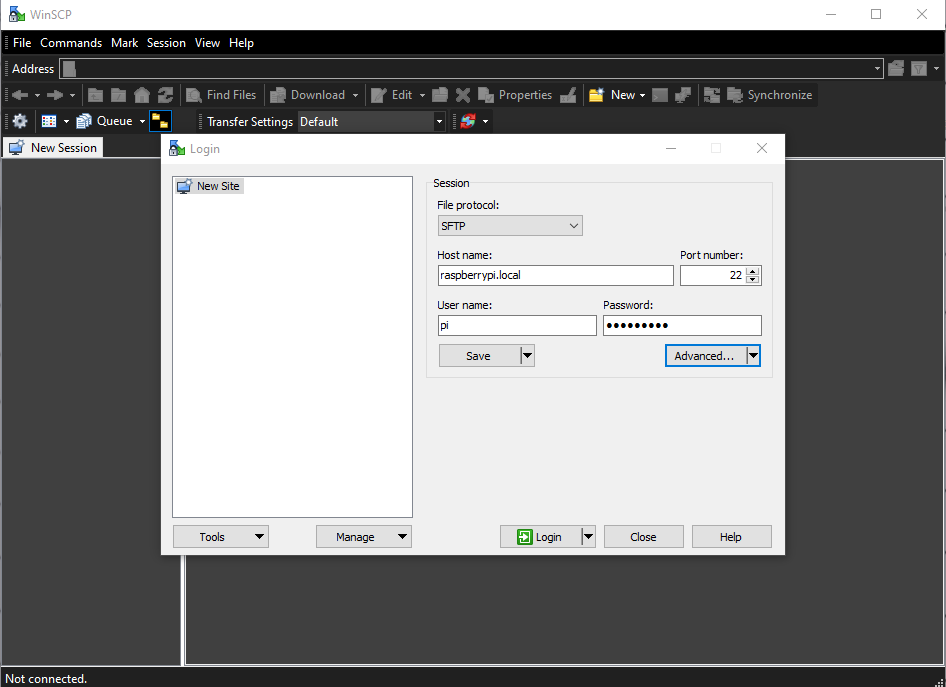This screenshot has width=946, height=687.
Task: Expand the Queue dropdown arrow
Action: point(142,122)
